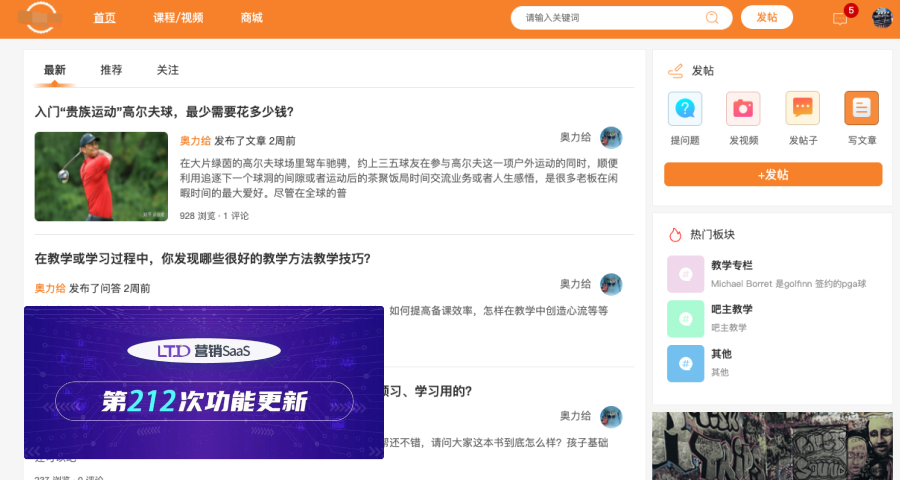Click the site logo in the orange header
This screenshot has width=900, height=480.
click(40, 18)
